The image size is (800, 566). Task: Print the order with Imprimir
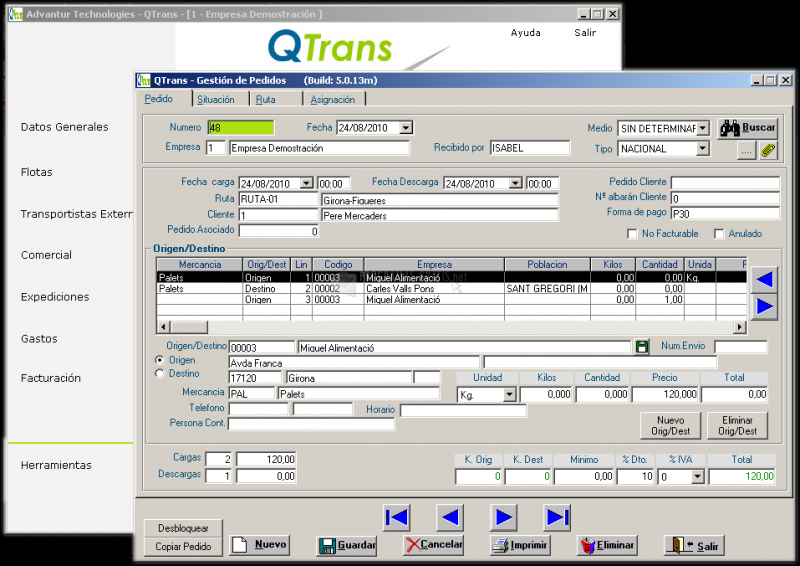pos(520,545)
